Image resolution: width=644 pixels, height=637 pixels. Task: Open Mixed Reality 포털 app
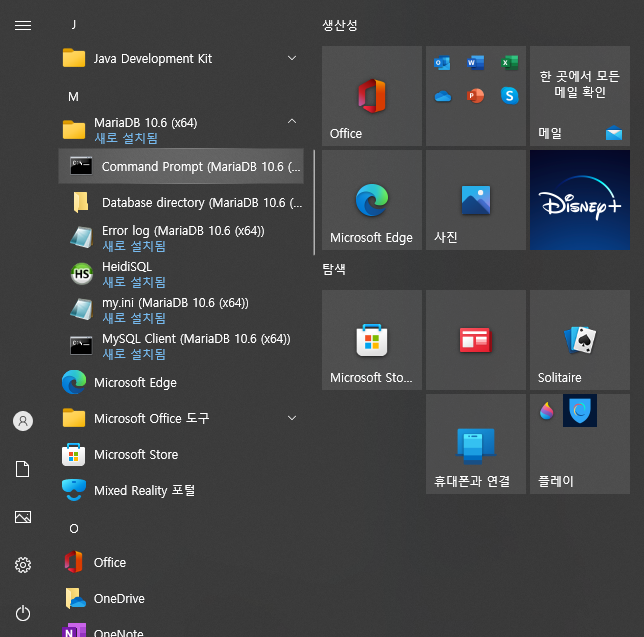[x=181, y=490]
